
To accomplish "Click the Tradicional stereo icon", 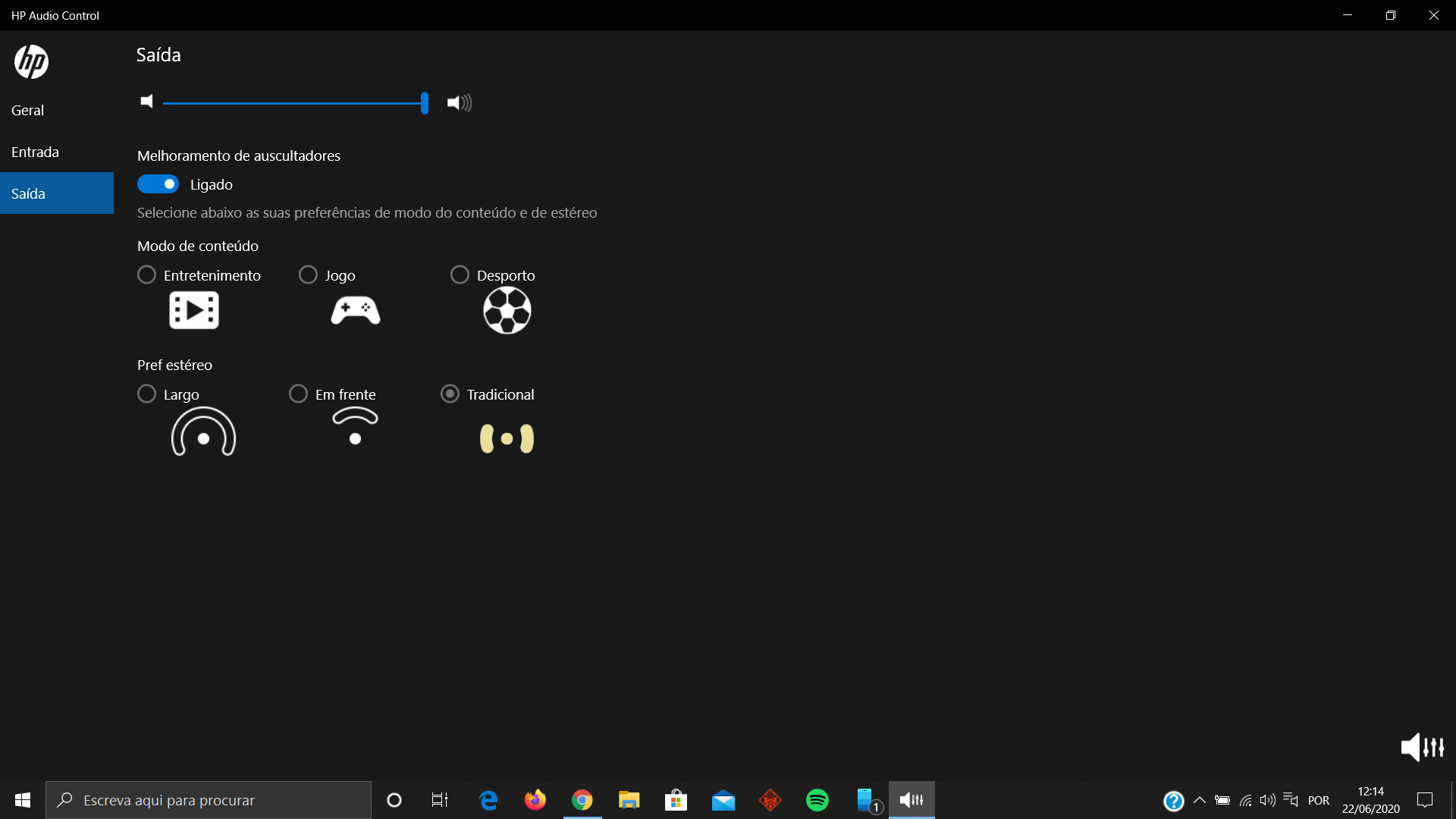I will click(x=507, y=438).
